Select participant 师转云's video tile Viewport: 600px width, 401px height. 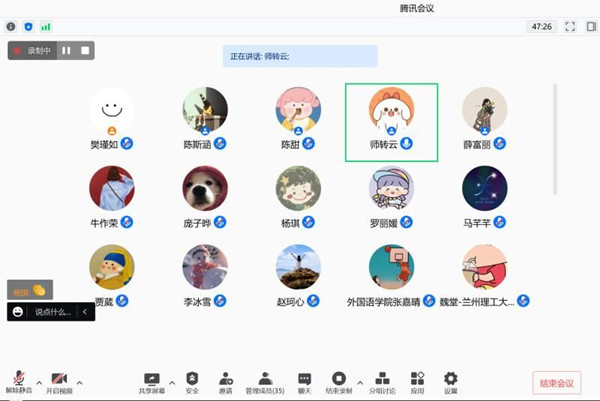coord(391,121)
